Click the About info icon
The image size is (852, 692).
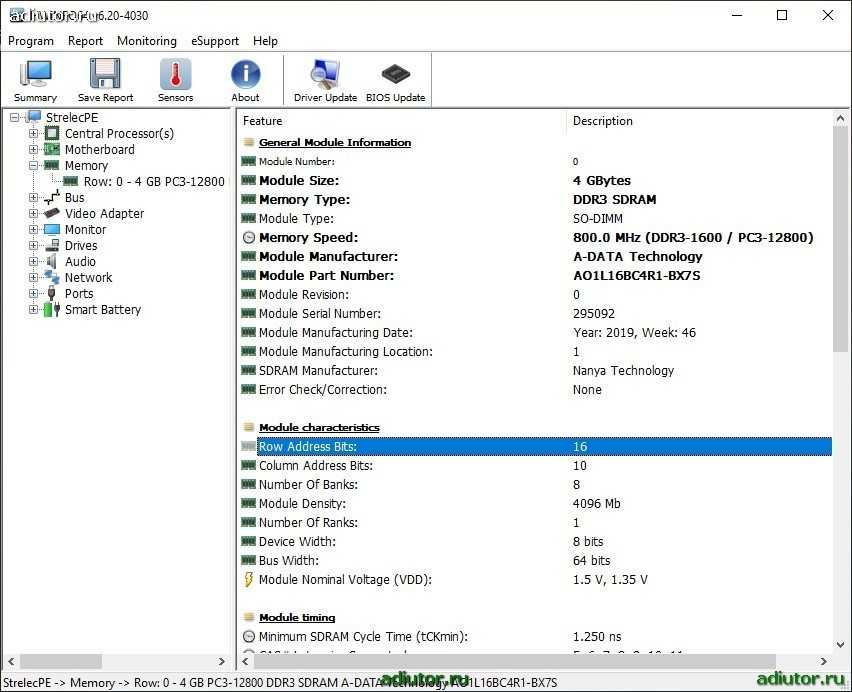(245, 80)
